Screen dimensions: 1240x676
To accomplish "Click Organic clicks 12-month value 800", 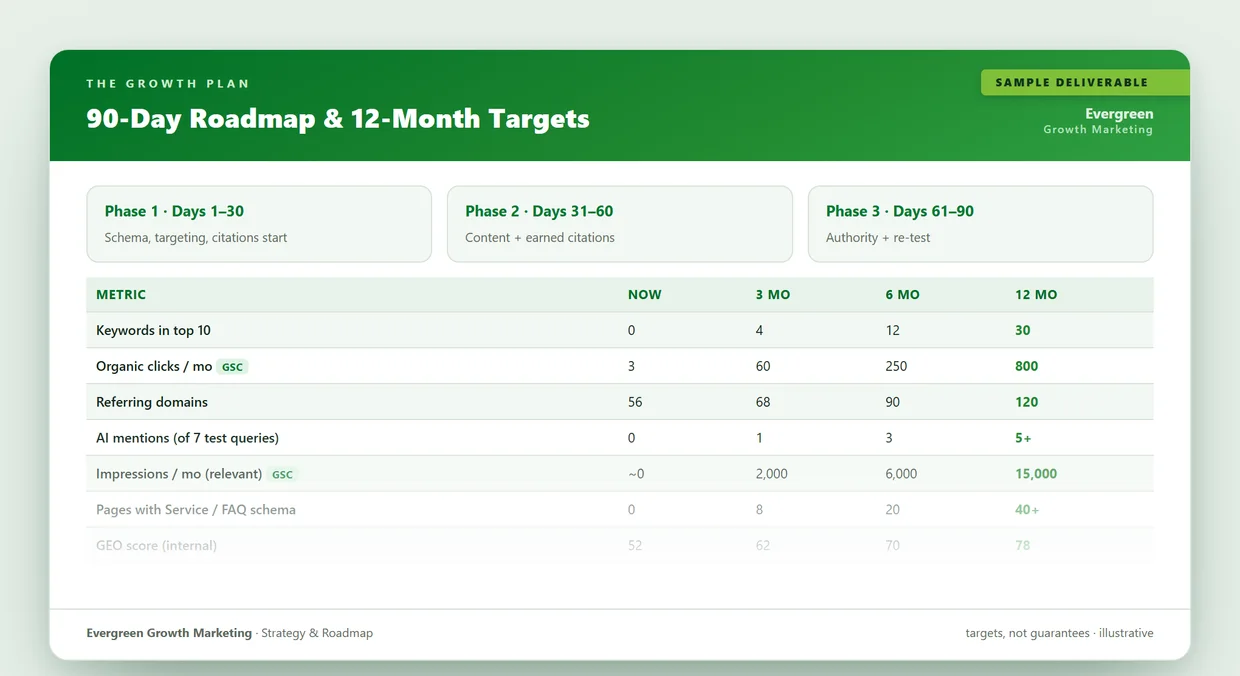I will coord(1027,367).
